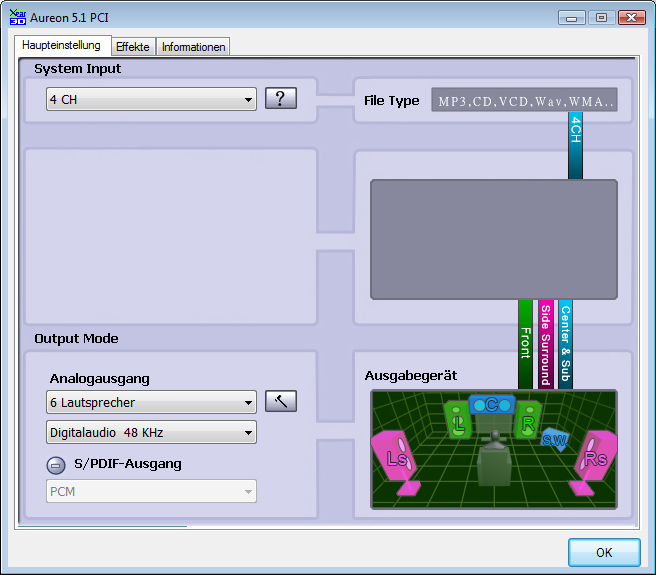Select the center C speaker icon

pos(492,404)
